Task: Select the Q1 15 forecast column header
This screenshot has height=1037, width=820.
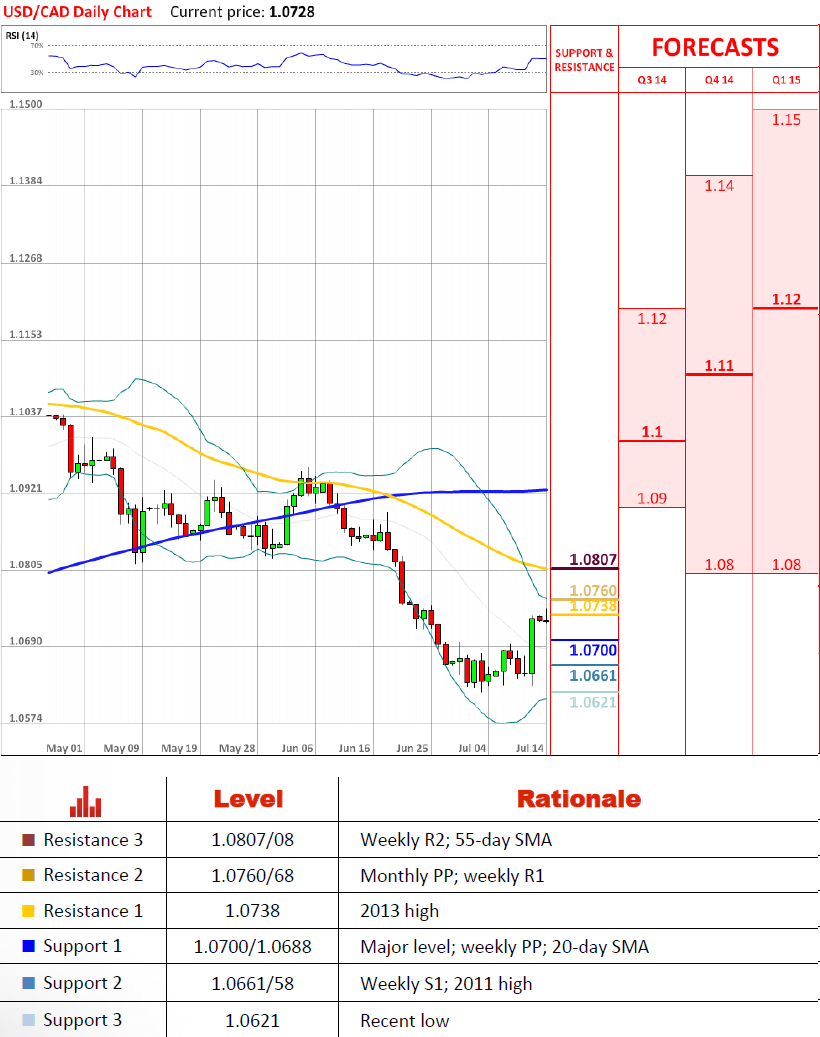Action: click(x=786, y=80)
